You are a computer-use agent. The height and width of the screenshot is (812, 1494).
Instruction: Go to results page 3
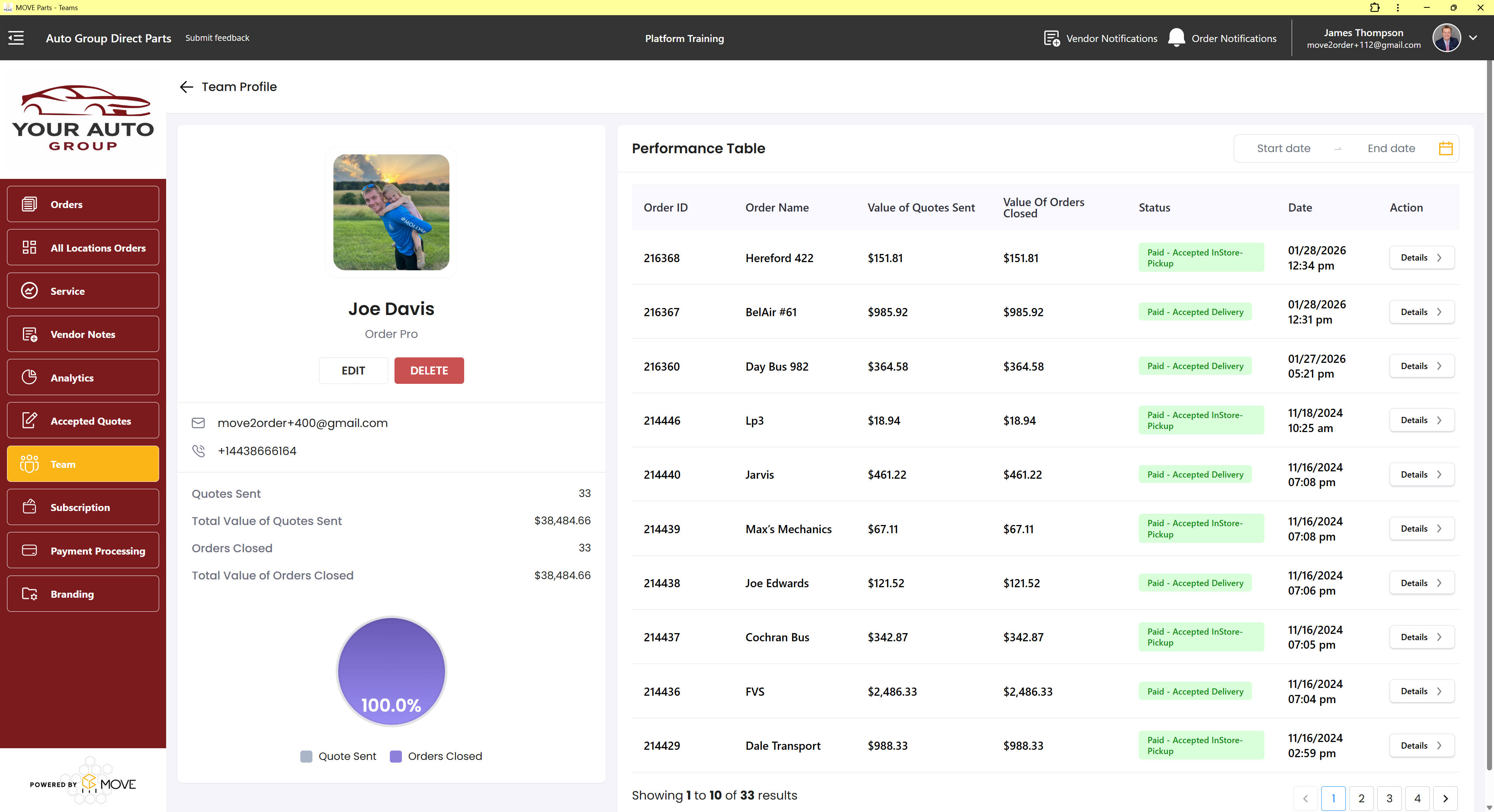[x=1389, y=798]
